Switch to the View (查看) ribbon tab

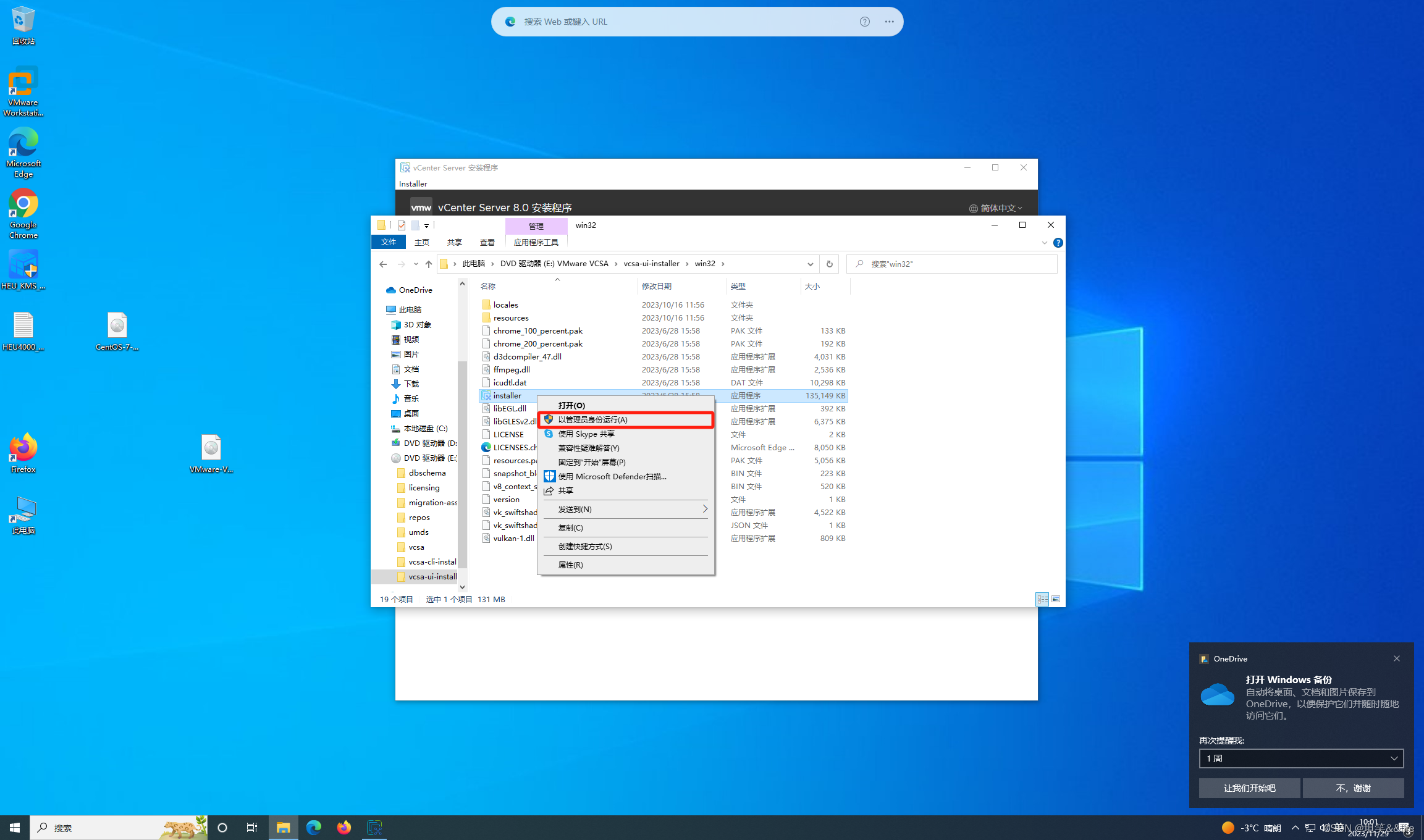pos(487,242)
